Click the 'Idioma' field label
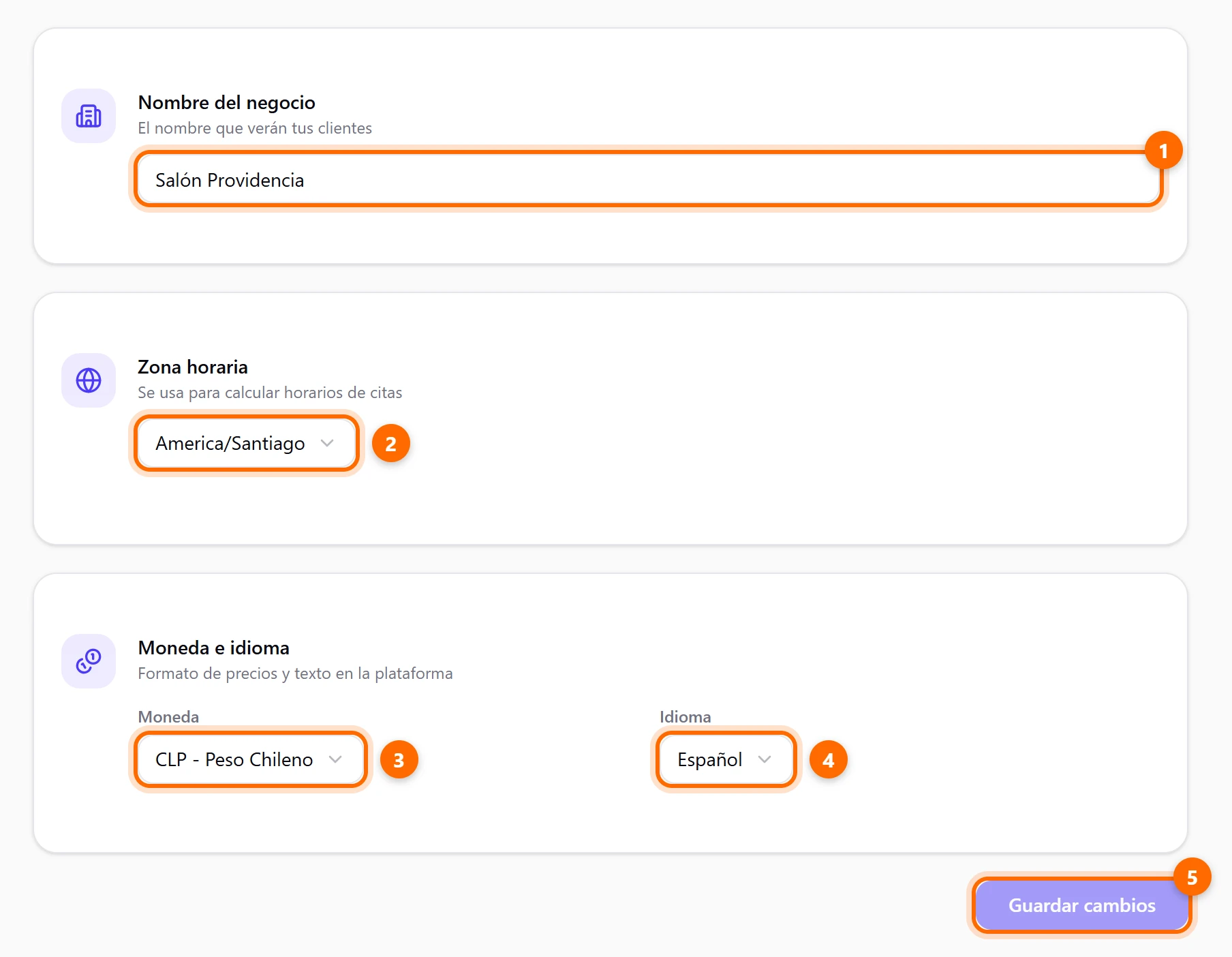The width and height of the screenshot is (1232, 957). [x=685, y=717]
